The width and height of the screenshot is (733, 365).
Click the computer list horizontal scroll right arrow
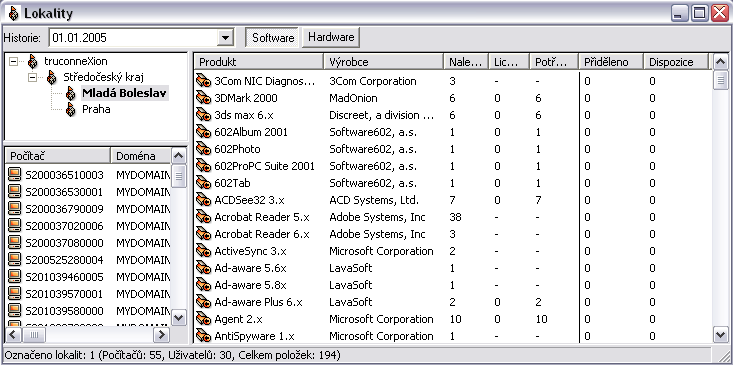coord(161,334)
